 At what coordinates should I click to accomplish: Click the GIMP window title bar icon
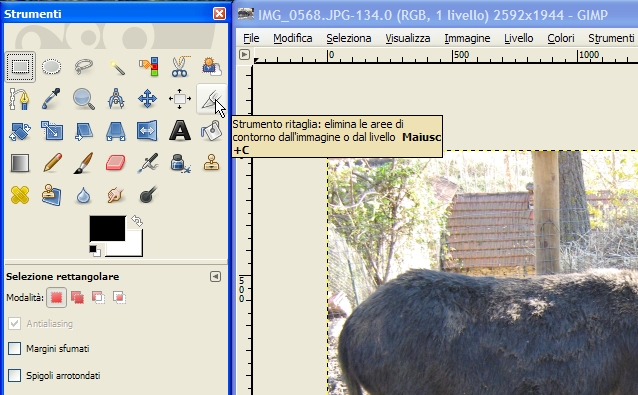246,14
